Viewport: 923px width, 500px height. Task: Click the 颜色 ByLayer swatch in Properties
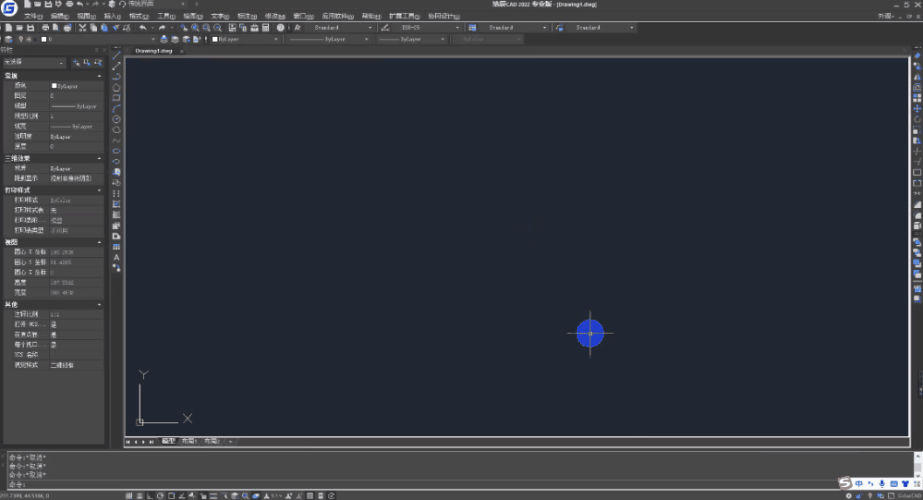click(54, 86)
